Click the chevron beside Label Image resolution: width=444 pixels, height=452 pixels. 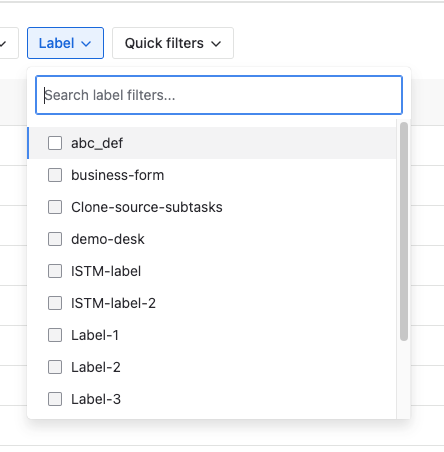coord(86,44)
